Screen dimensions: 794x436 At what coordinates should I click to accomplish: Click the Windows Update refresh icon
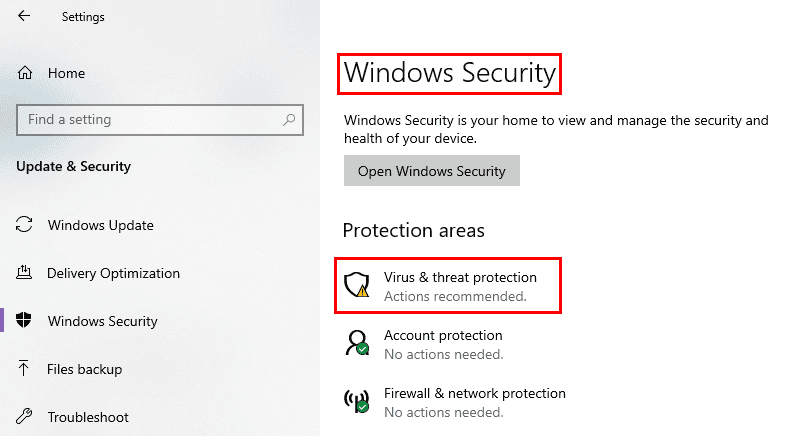click(24, 224)
